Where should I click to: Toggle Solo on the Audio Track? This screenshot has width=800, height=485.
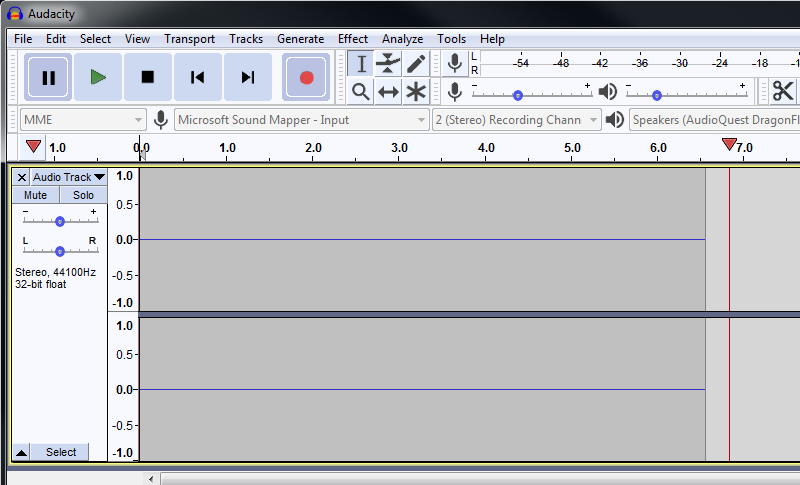pos(83,195)
